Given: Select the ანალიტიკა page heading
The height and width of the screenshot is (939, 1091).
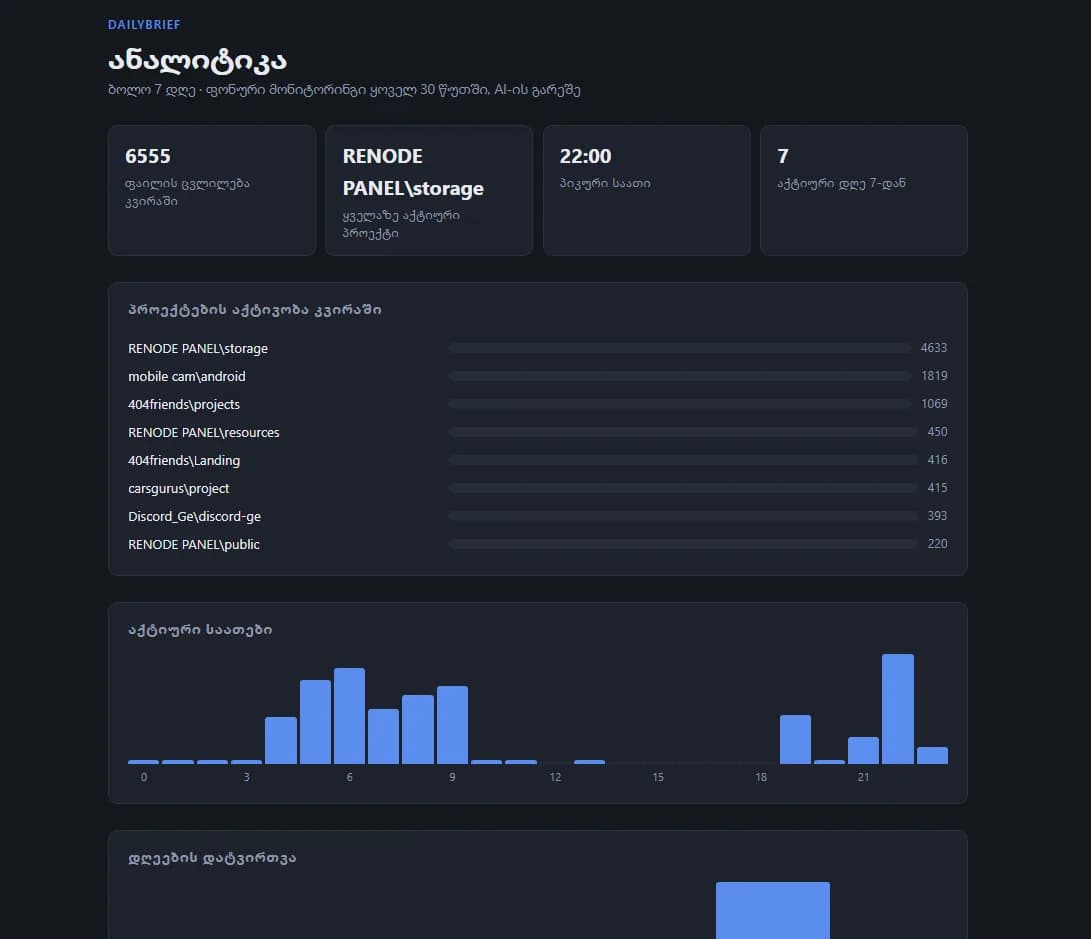Looking at the screenshot, I should coord(197,61).
